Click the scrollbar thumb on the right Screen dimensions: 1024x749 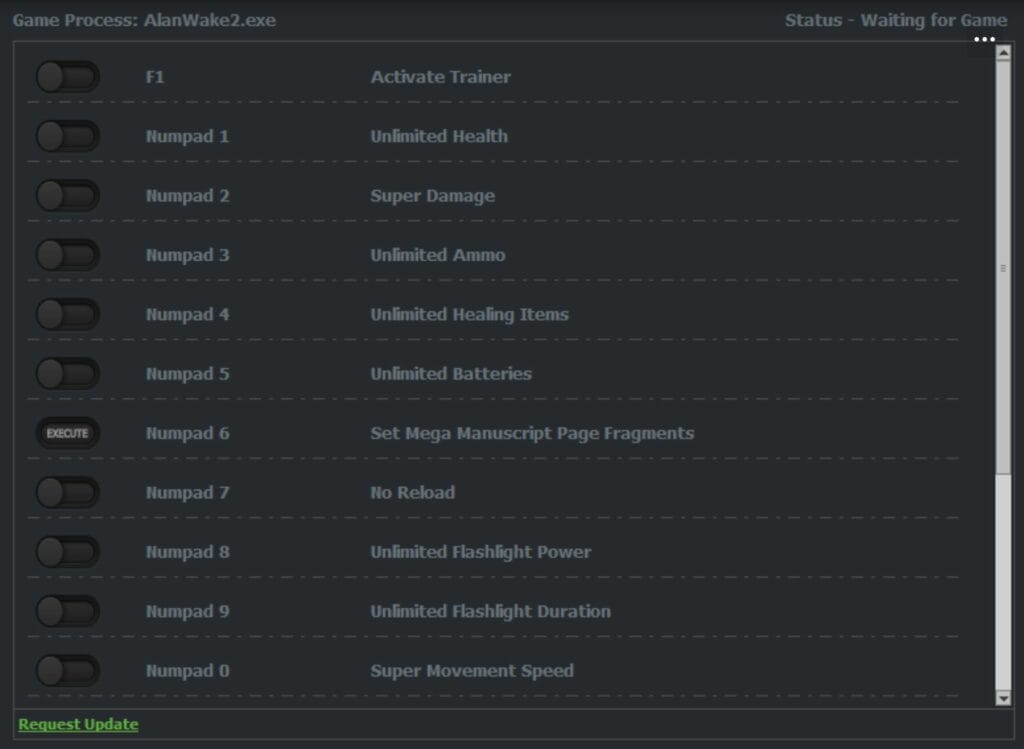[x=1002, y=267]
